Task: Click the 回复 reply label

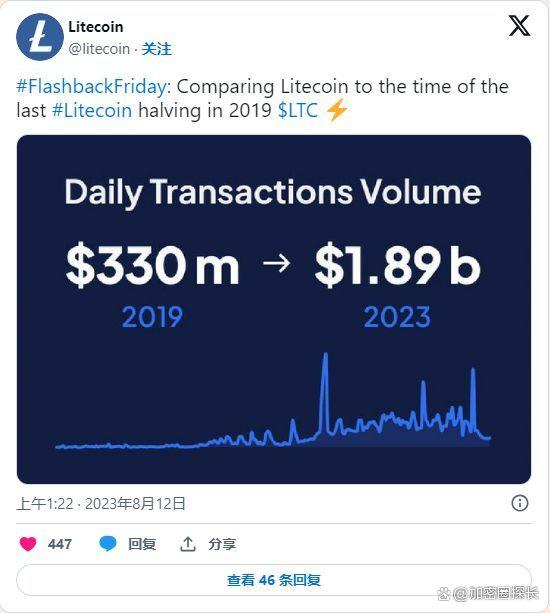Action: 142,544
